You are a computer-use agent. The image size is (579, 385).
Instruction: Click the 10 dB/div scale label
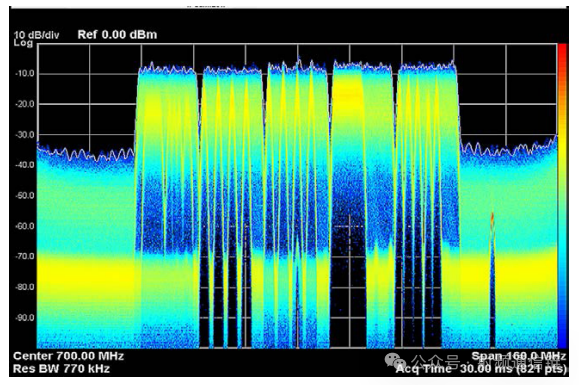36,35
